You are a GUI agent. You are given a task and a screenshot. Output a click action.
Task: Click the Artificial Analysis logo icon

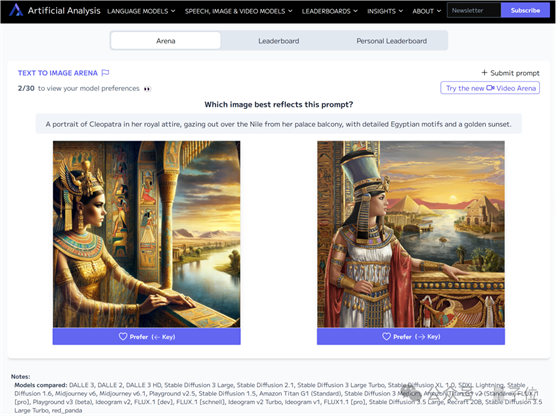point(16,10)
